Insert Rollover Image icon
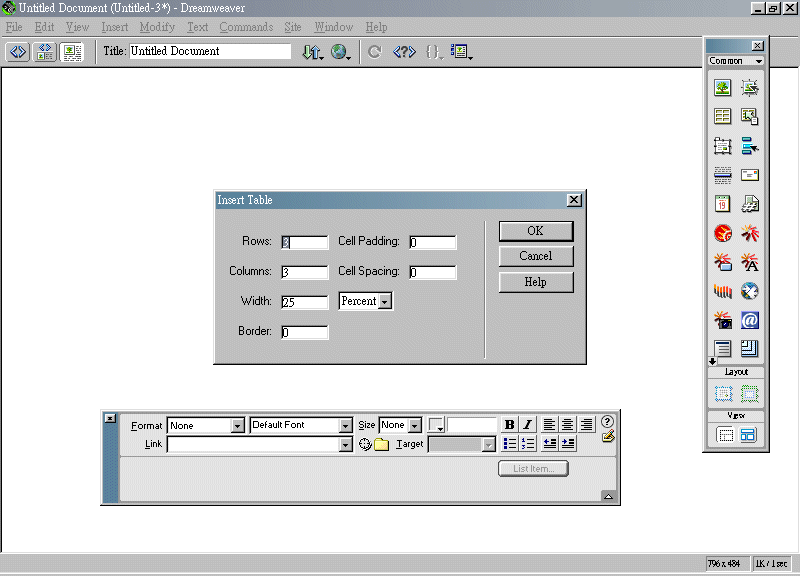Viewport: 800px width, 576px height. tap(749, 87)
